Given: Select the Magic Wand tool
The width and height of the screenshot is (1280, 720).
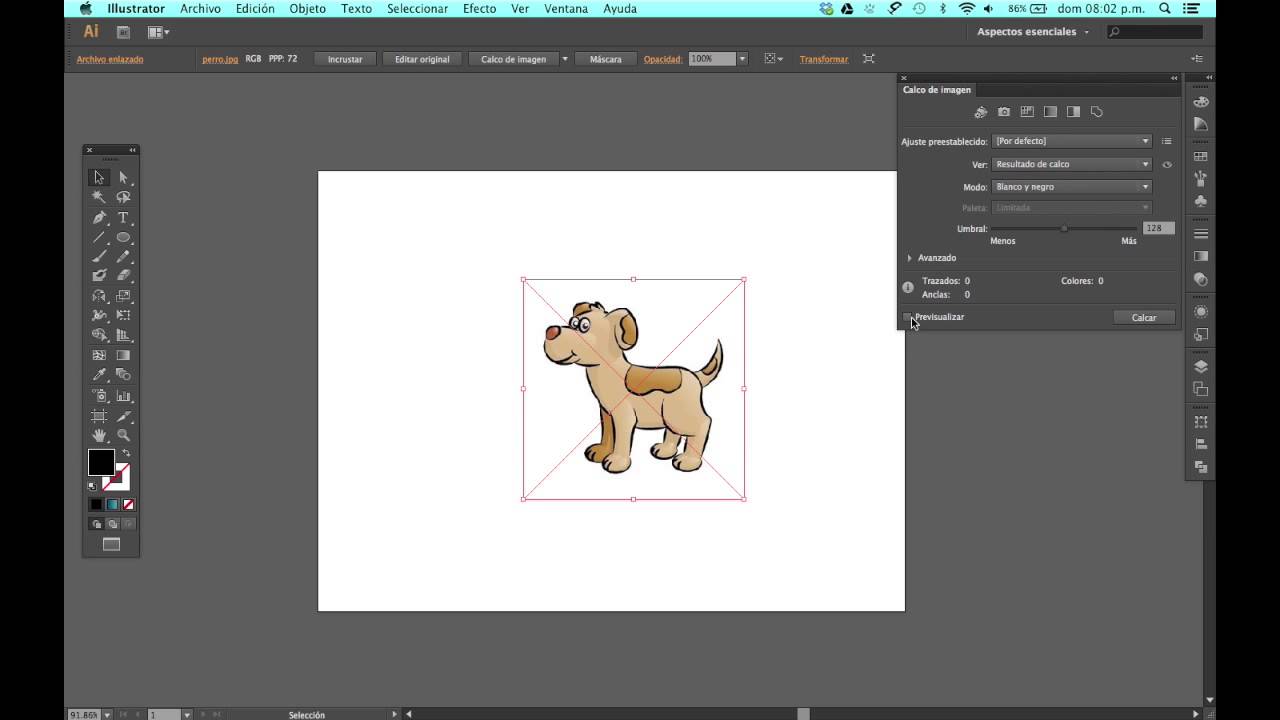Looking at the screenshot, I should click(x=99, y=198).
